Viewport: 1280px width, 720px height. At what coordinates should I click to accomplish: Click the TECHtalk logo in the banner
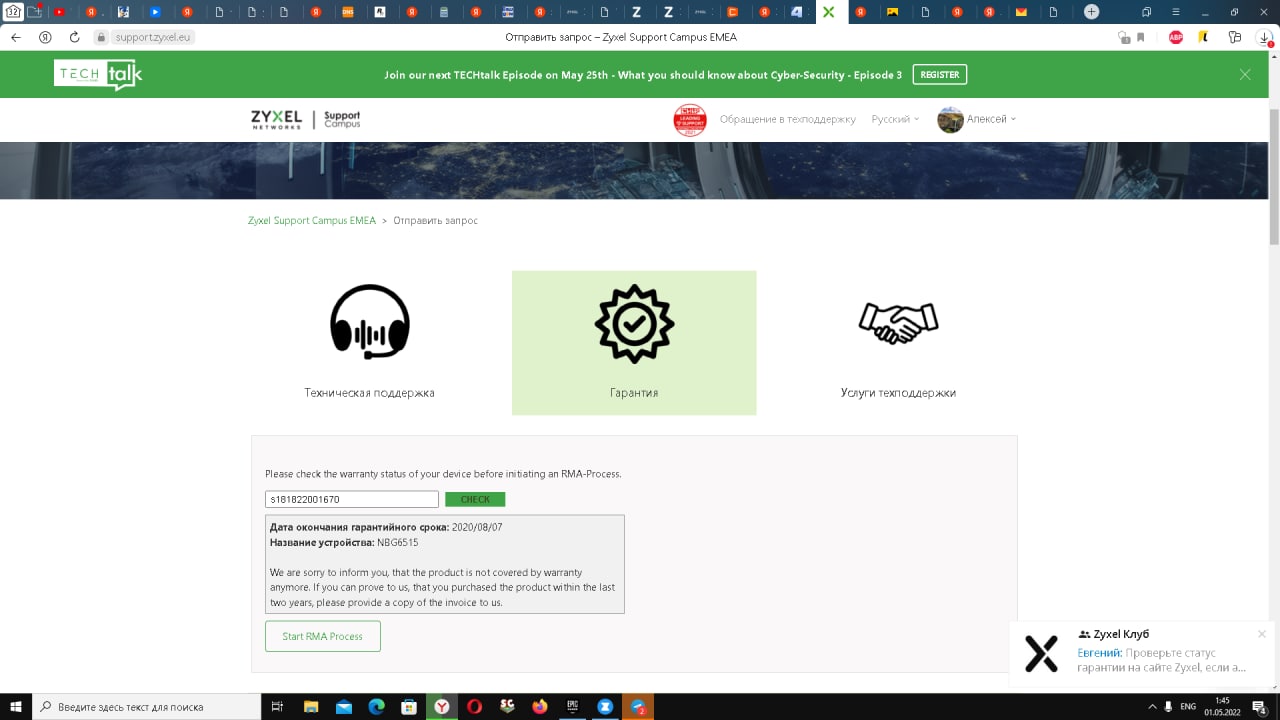(x=98, y=75)
